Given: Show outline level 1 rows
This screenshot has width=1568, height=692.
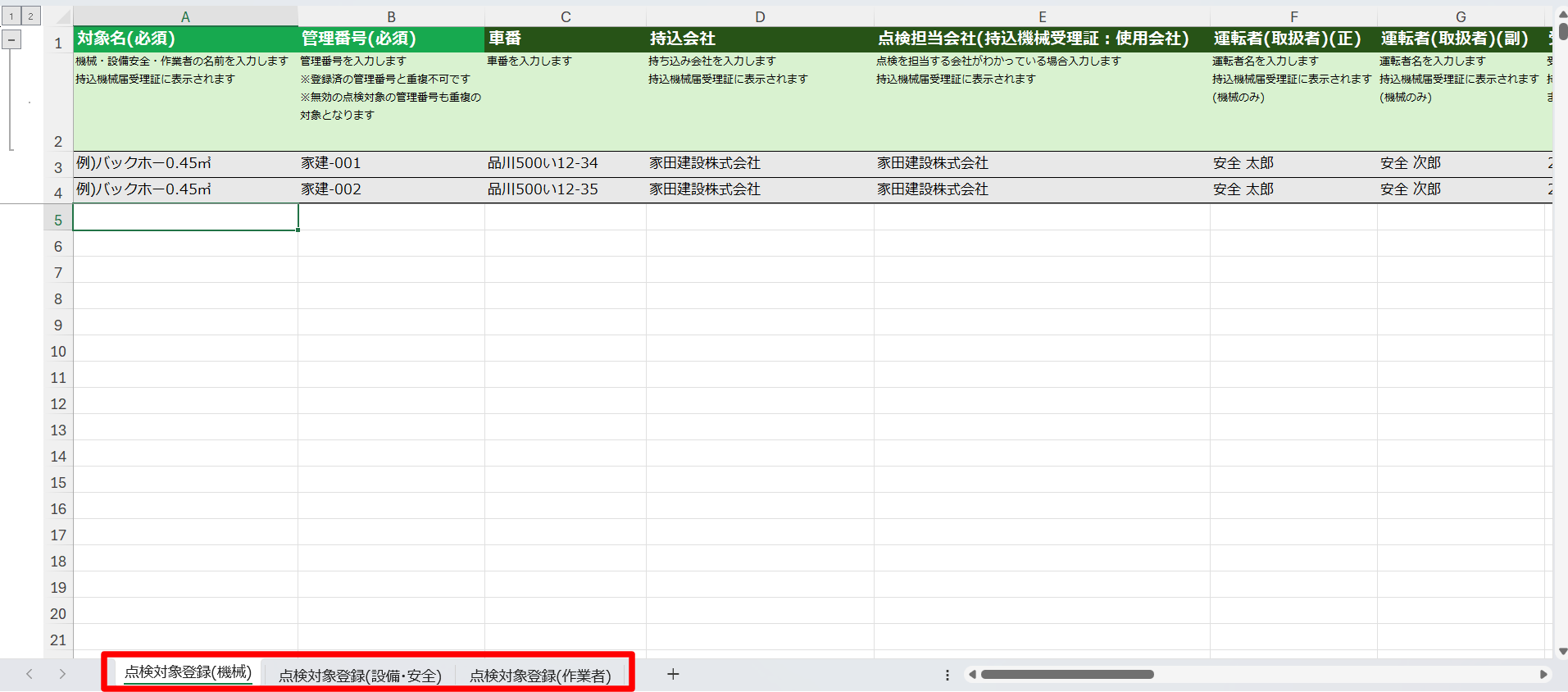Looking at the screenshot, I should tap(11, 16).
